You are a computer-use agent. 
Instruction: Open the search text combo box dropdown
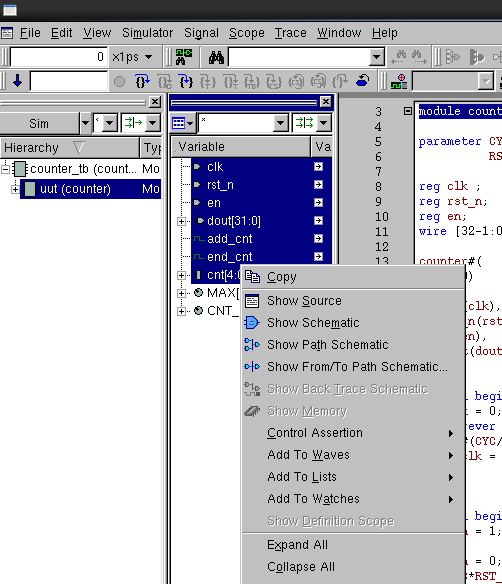pos(376,57)
